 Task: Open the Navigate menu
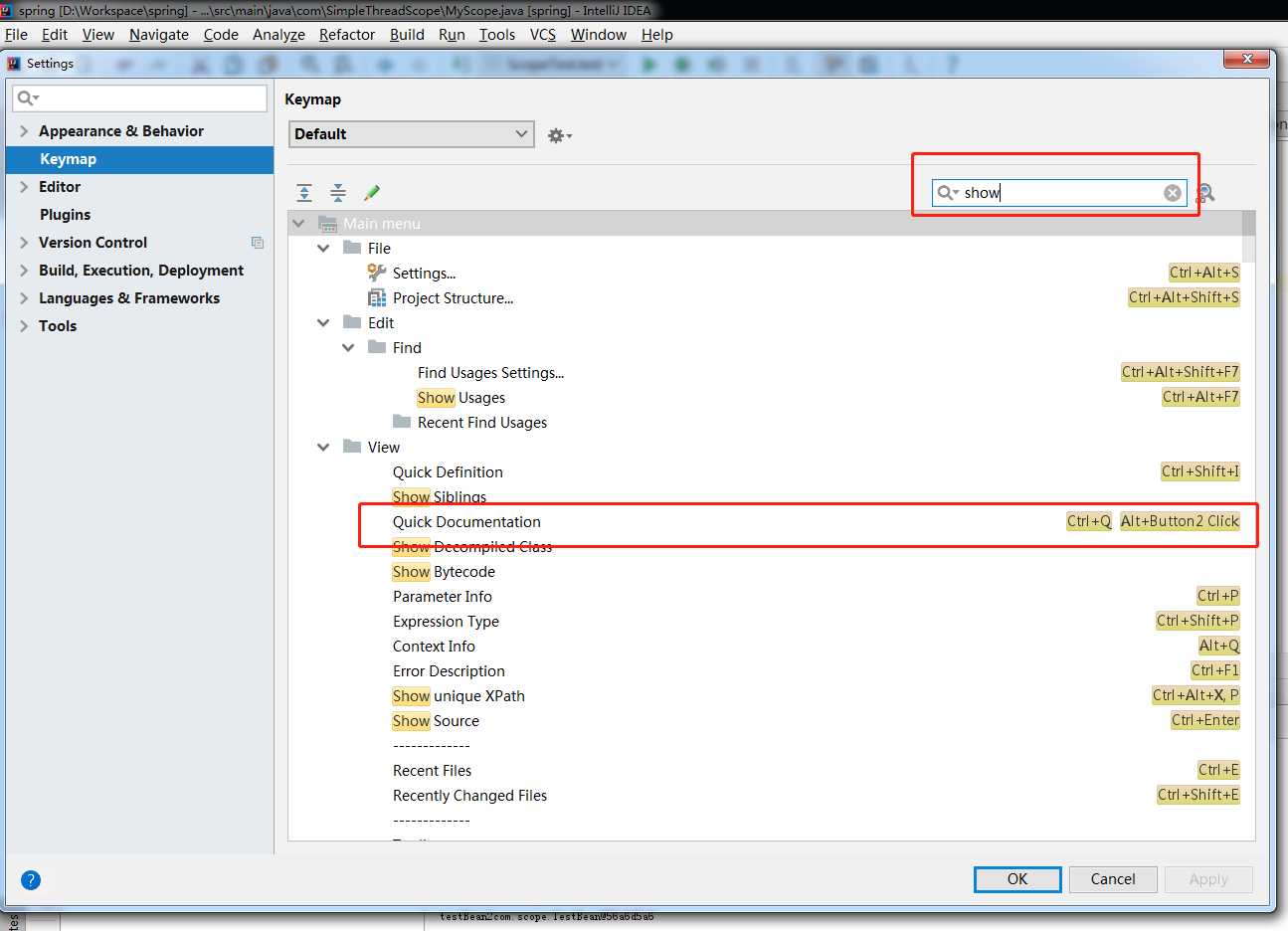pos(159,34)
